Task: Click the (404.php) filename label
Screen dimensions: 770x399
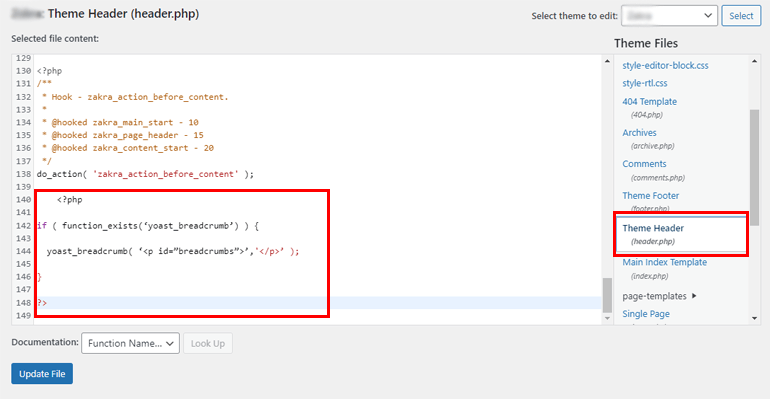Action: [647, 115]
